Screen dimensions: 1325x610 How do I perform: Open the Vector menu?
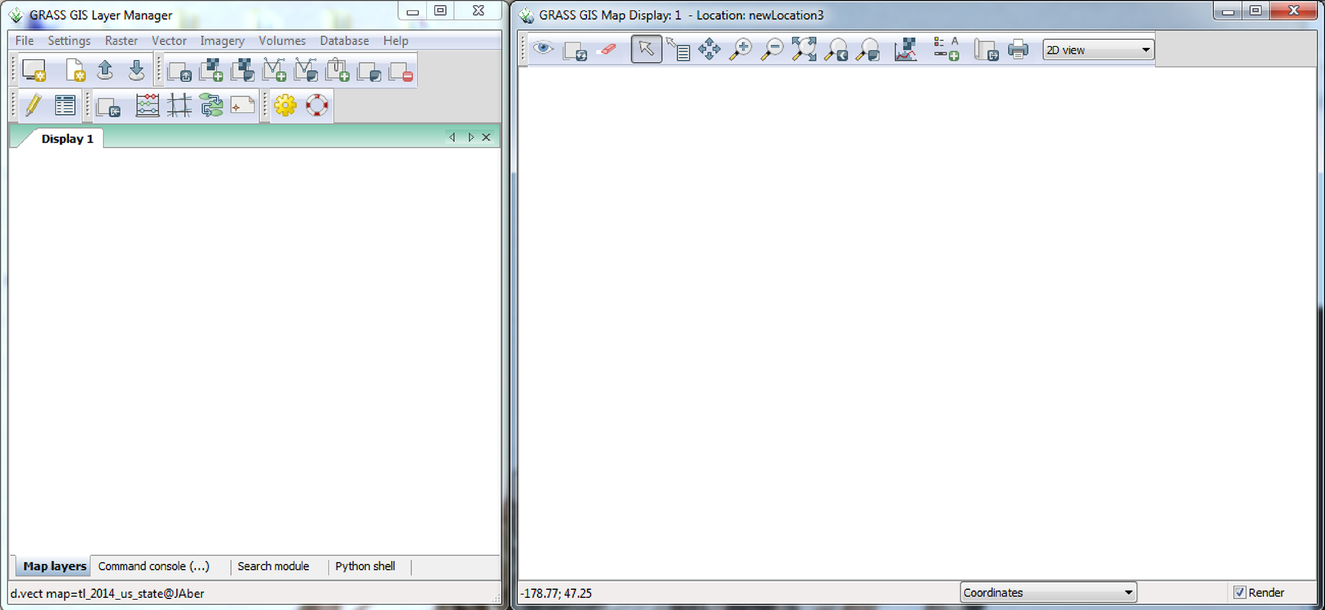point(169,41)
